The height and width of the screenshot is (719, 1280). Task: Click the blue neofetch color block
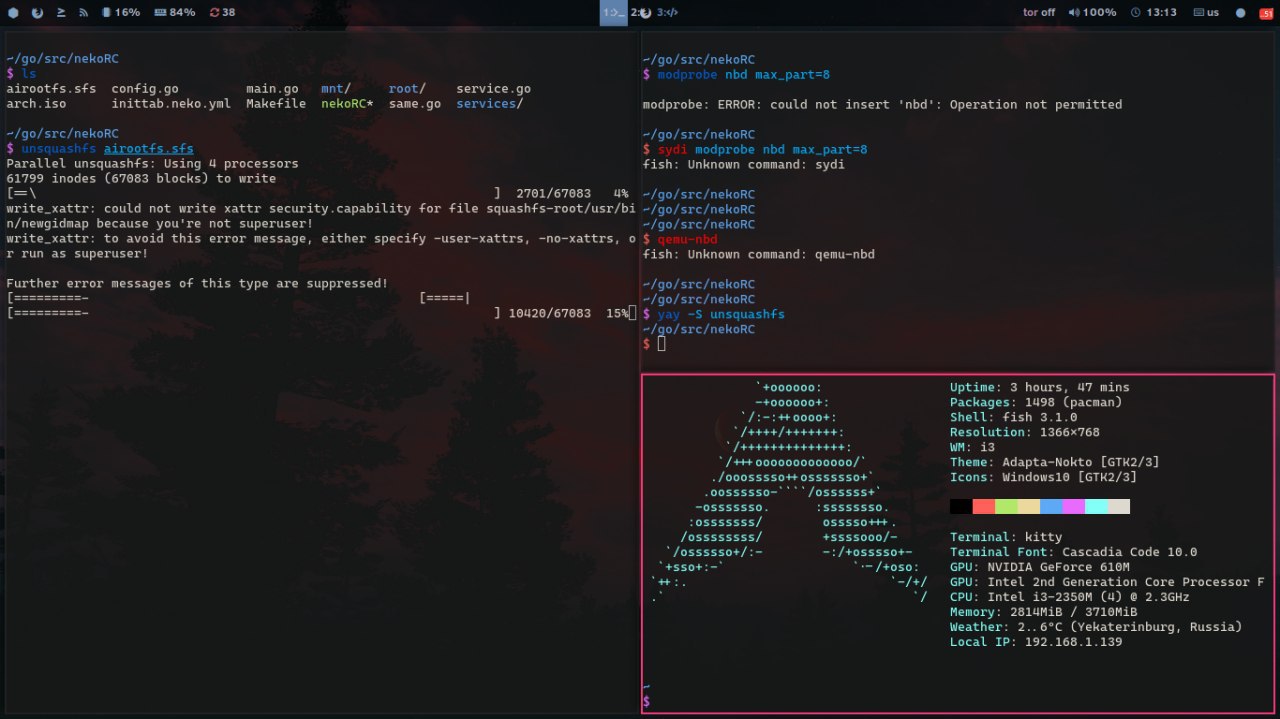(x=1051, y=507)
